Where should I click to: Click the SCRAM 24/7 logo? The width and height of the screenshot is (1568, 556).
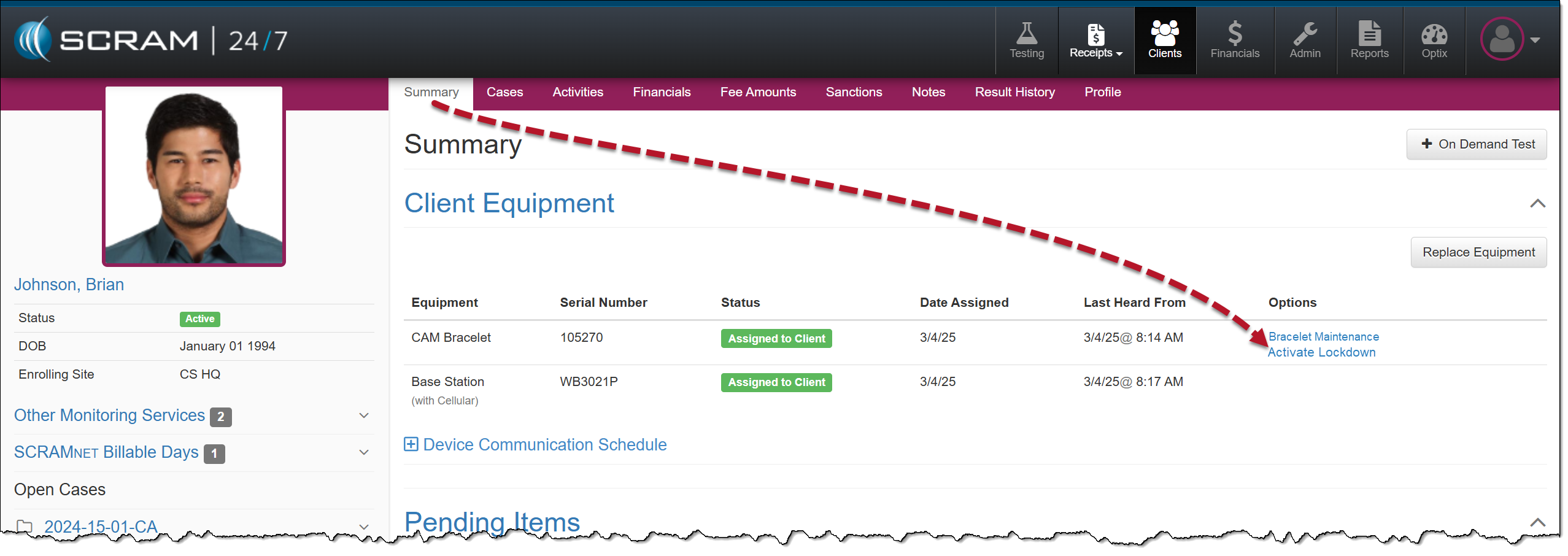coord(151,41)
